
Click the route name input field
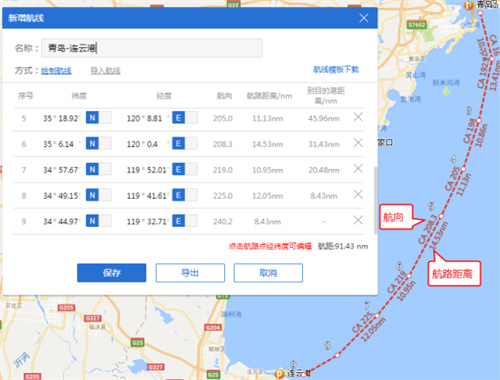pos(152,48)
